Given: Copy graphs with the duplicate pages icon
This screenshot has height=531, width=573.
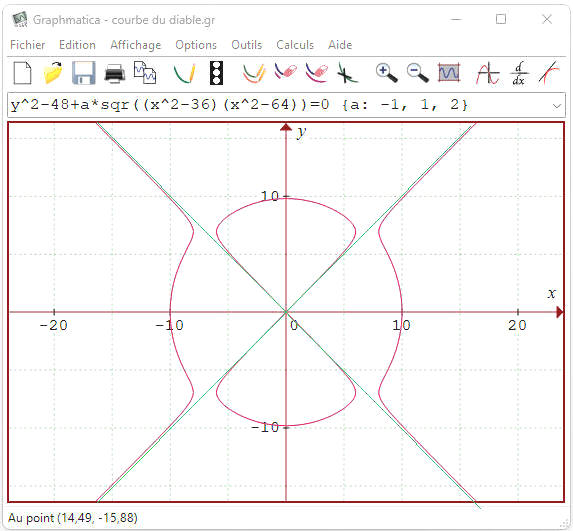Looking at the screenshot, I should (x=145, y=73).
